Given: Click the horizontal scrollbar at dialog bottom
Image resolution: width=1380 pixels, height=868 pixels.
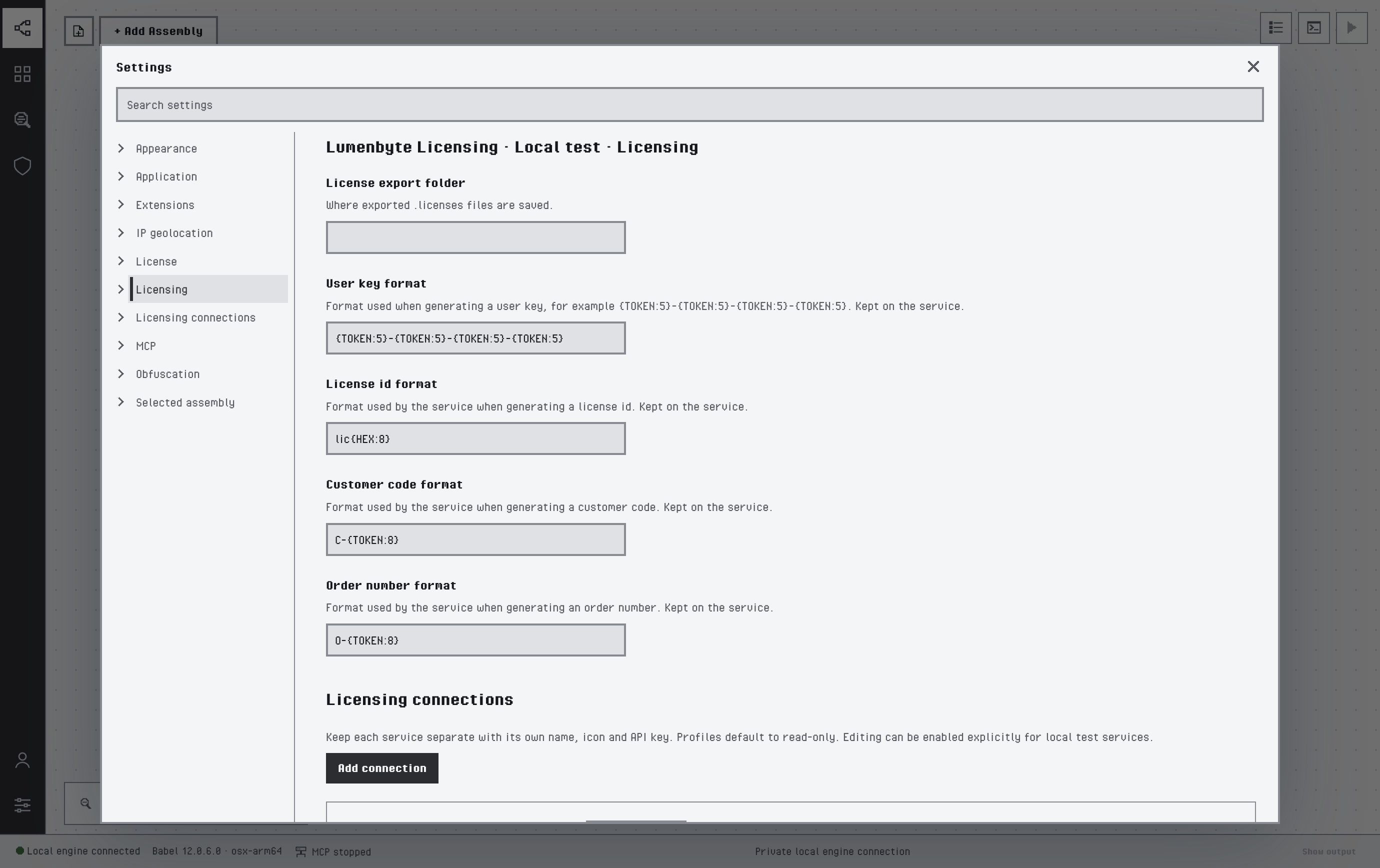Looking at the screenshot, I should (635, 821).
